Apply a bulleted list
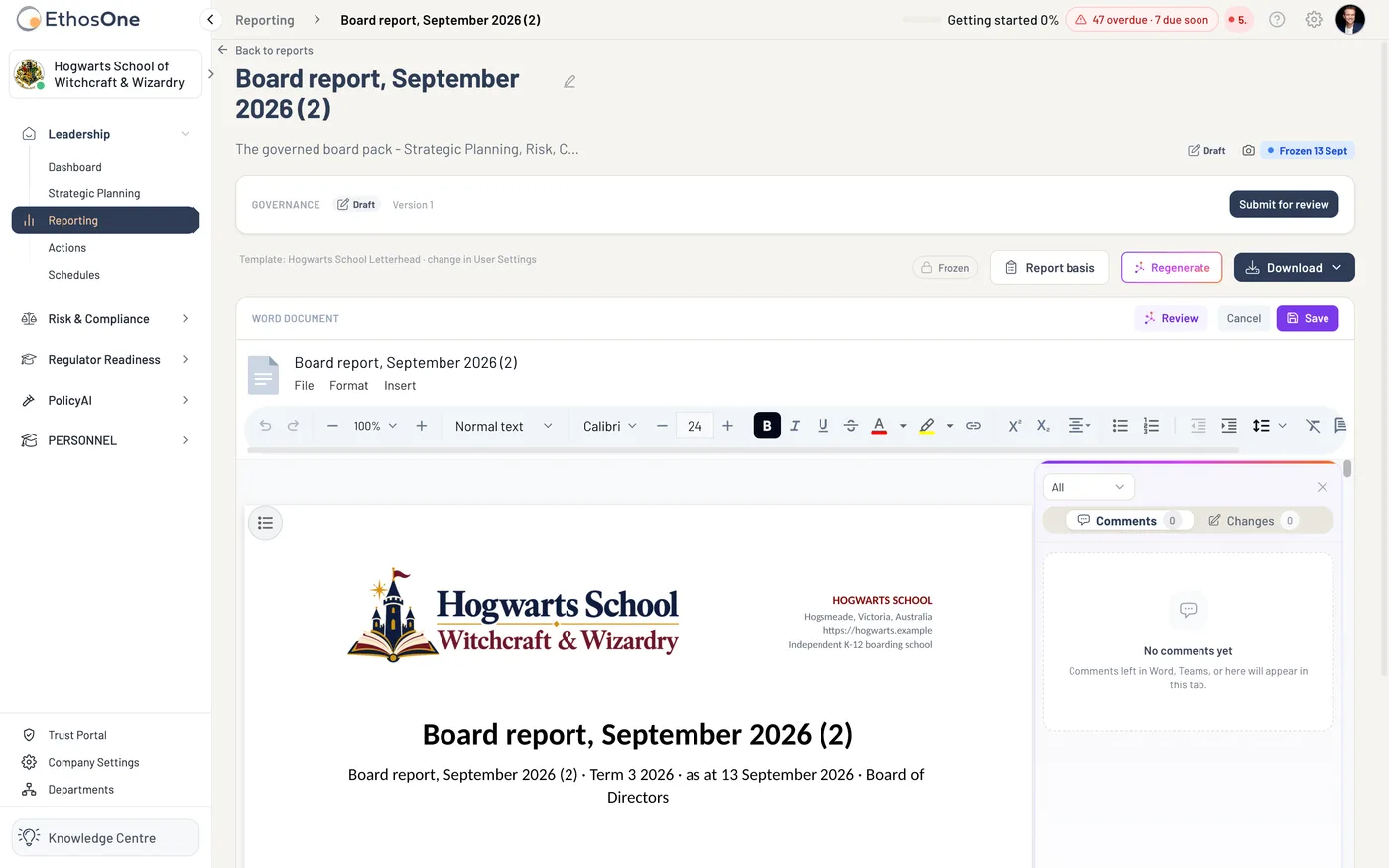The image size is (1389, 868). tap(1120, 426)
